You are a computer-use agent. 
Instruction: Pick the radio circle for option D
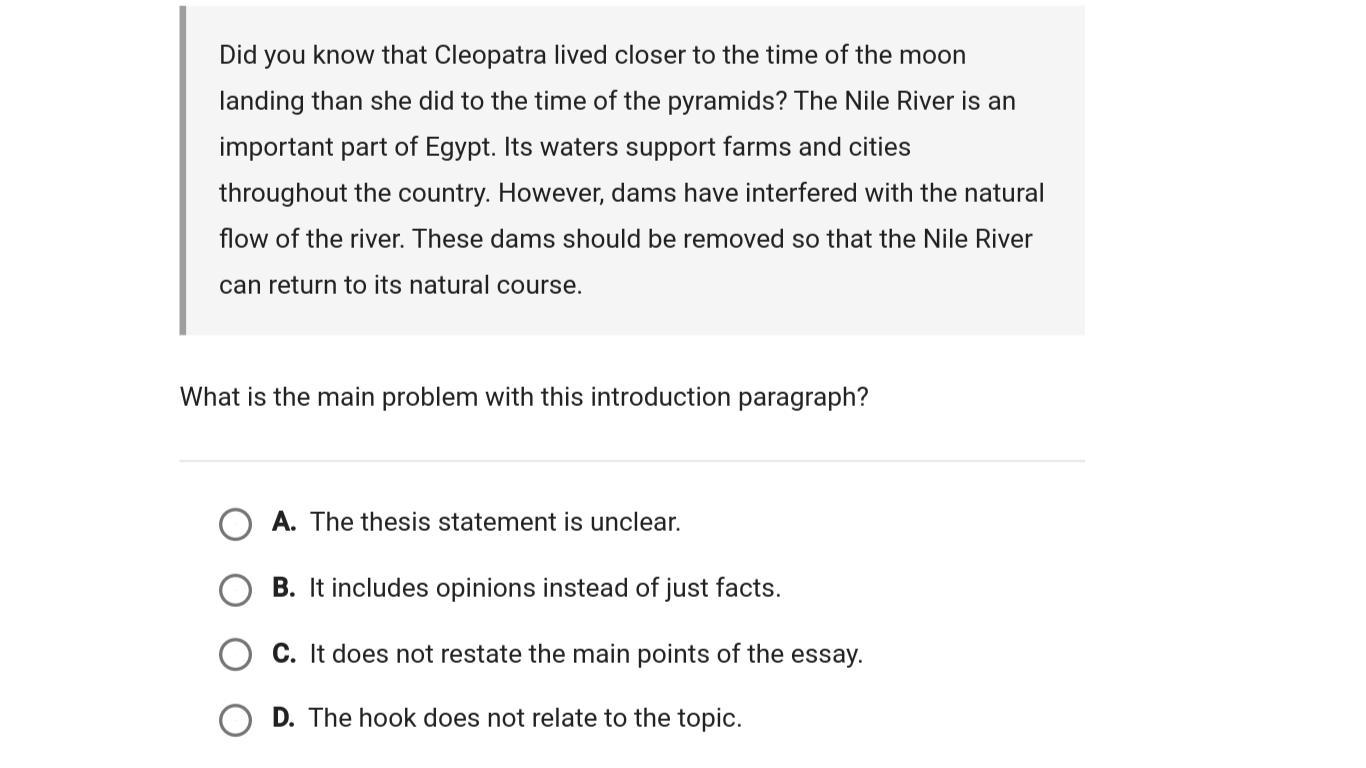(x=235, y=720)
